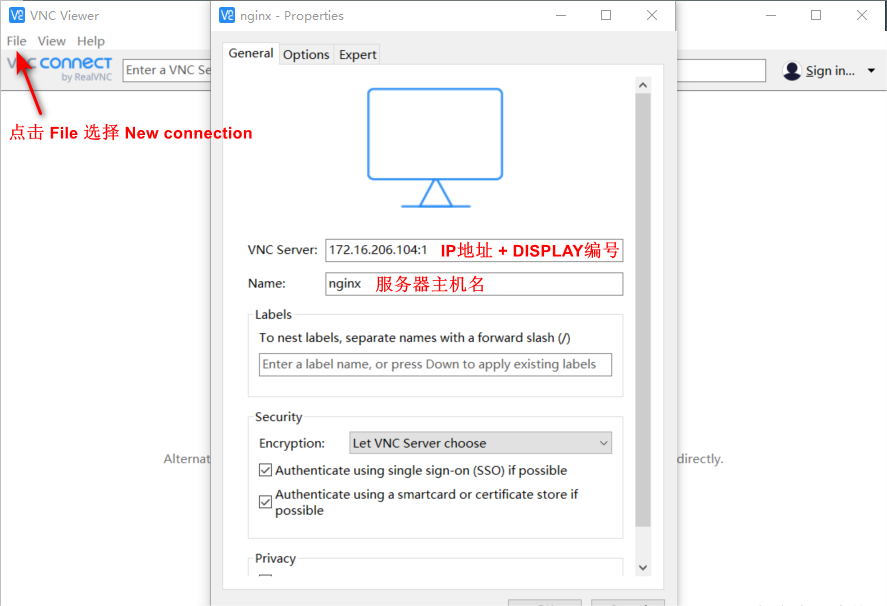Maximize the nginx Properties dialog
Image resolution: width=887 pixels, height=606 pixels.
[x=606, y=15]
